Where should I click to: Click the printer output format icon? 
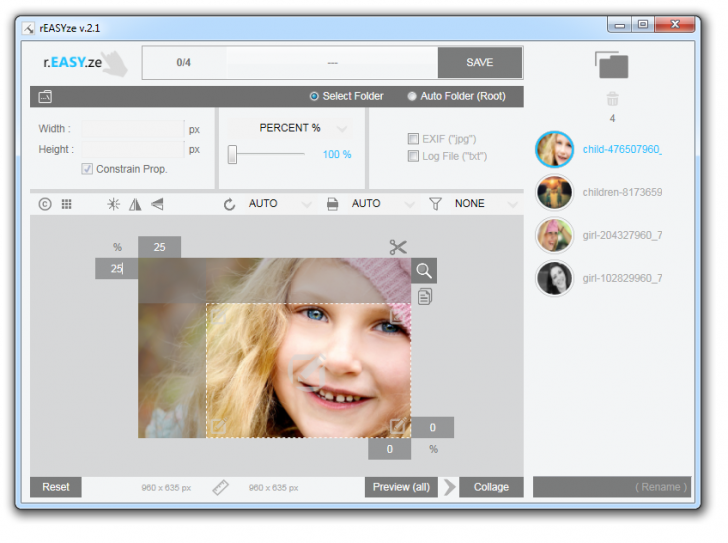pyautogui.click(x=332, y=204)
